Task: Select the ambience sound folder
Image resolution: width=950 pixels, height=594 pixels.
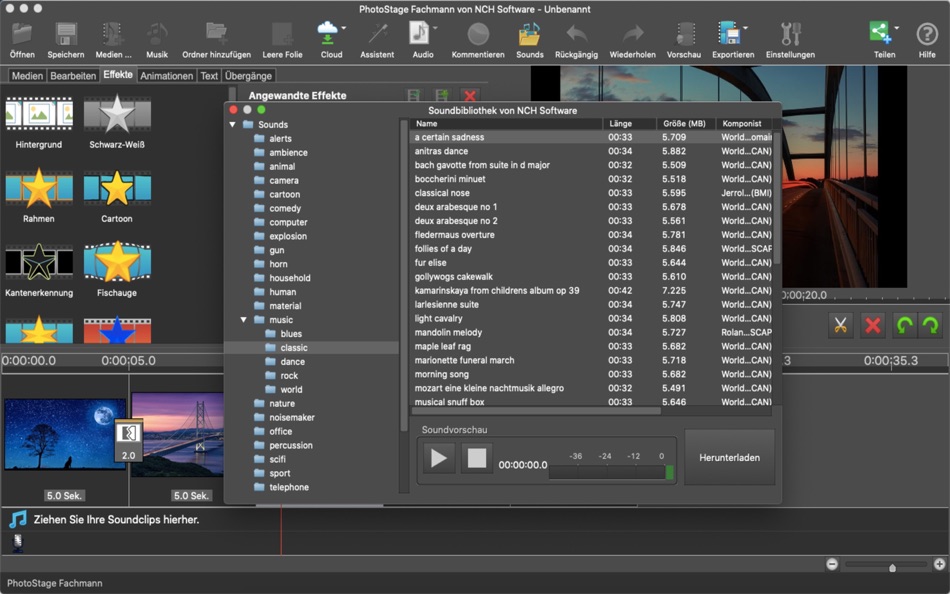Action: 288,152
